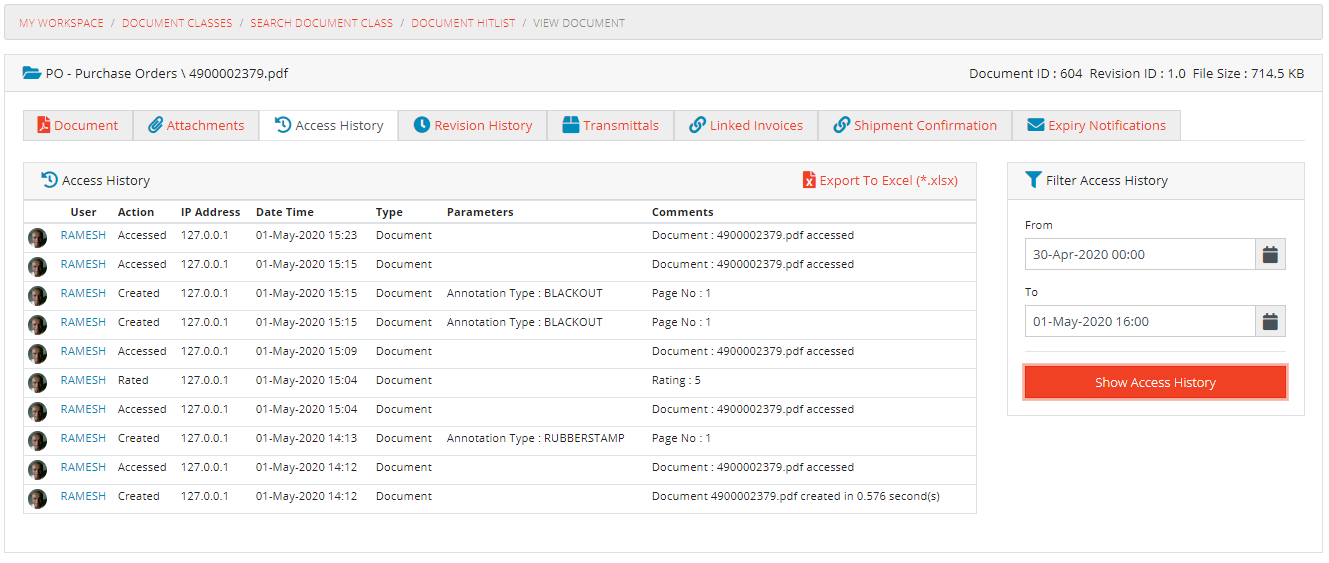Click RAMESH avatar in the 15:23 row
This screenshot has width=1329, height=563.
38,237
